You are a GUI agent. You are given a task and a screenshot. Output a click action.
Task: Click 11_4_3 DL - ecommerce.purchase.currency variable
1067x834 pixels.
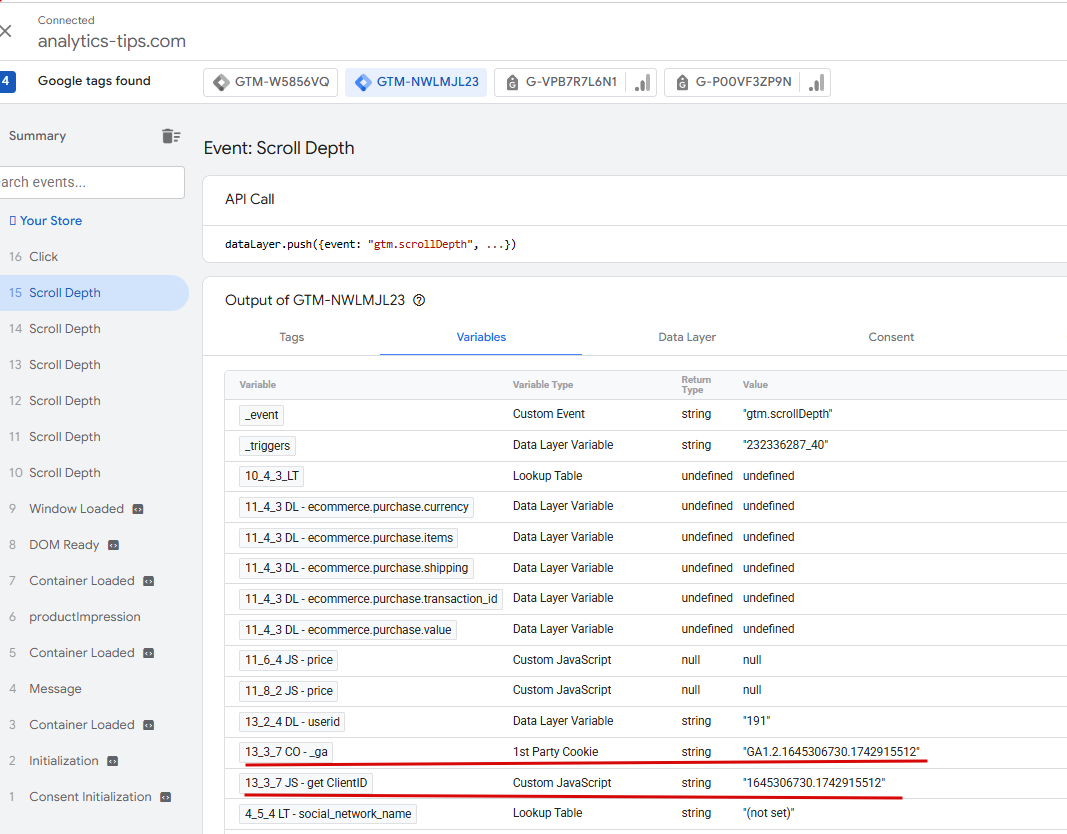point(357,507)
